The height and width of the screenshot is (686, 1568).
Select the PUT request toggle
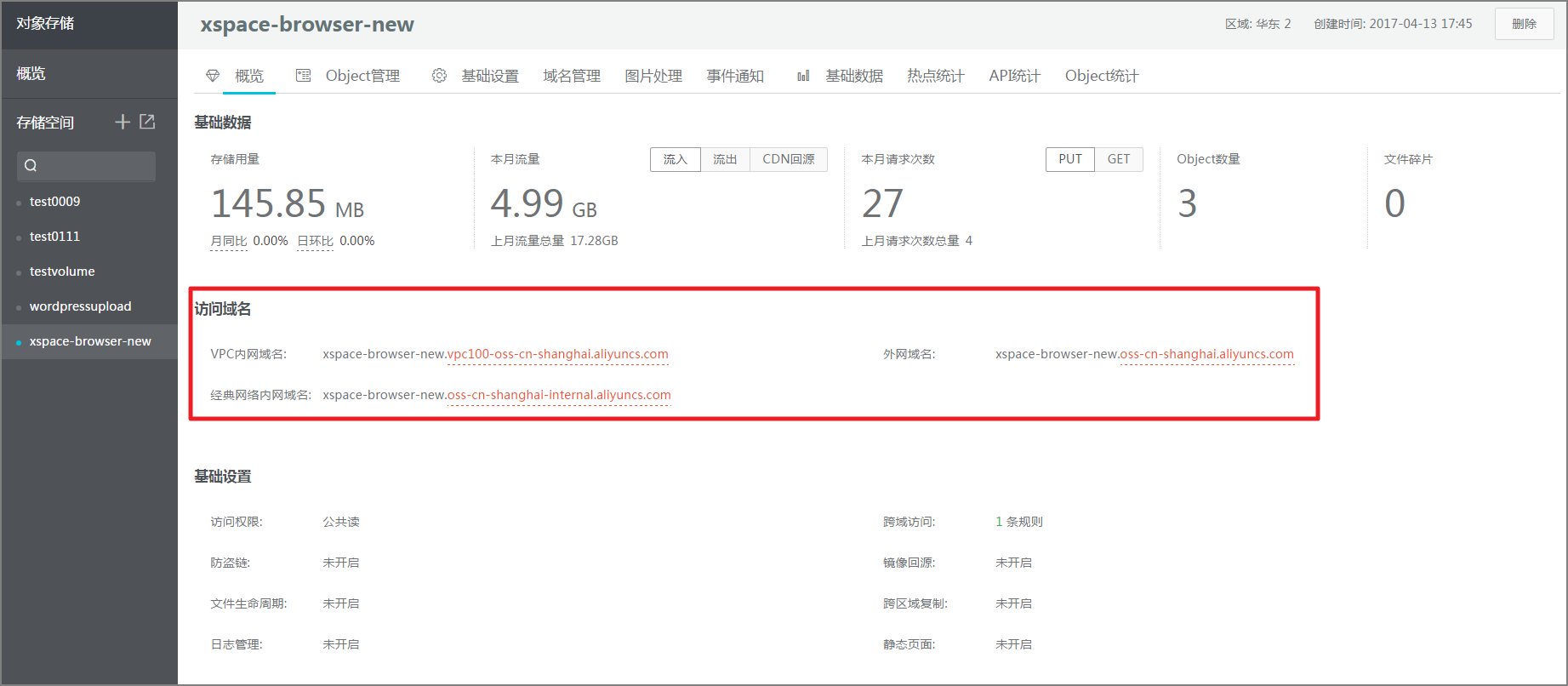1070,159
